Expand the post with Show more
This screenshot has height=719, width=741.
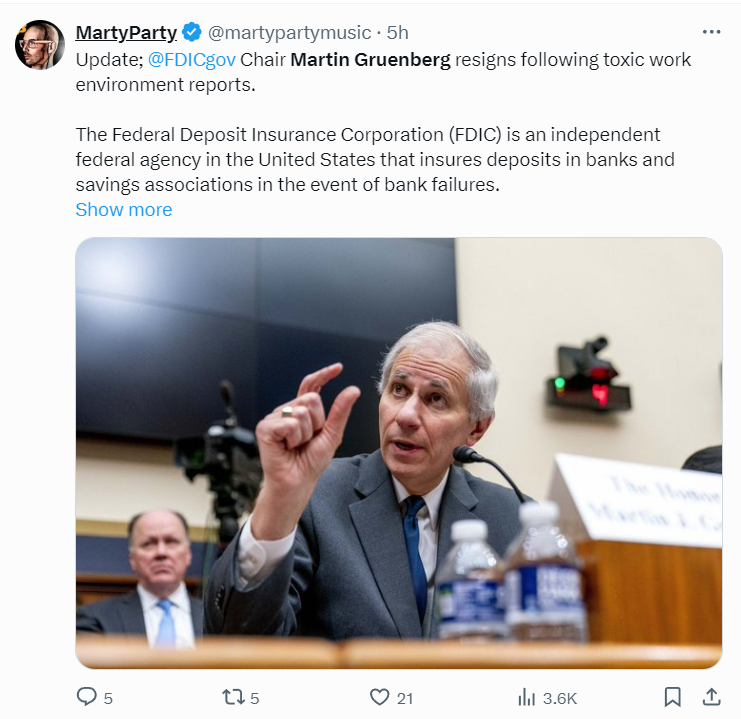124,209
